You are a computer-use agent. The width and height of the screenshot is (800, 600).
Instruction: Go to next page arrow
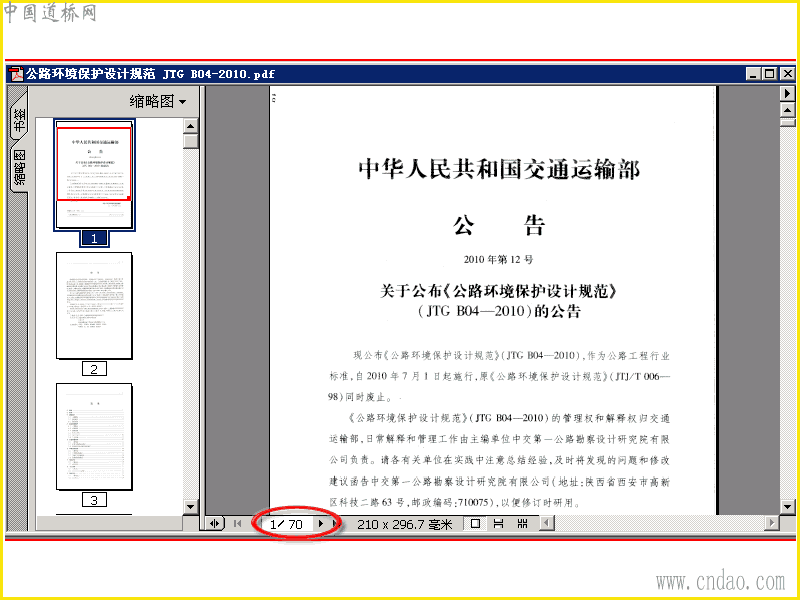(321, 523)
